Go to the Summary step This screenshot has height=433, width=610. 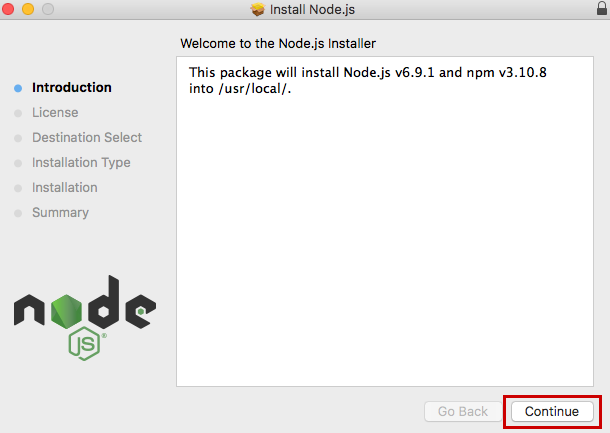[60, 213]
